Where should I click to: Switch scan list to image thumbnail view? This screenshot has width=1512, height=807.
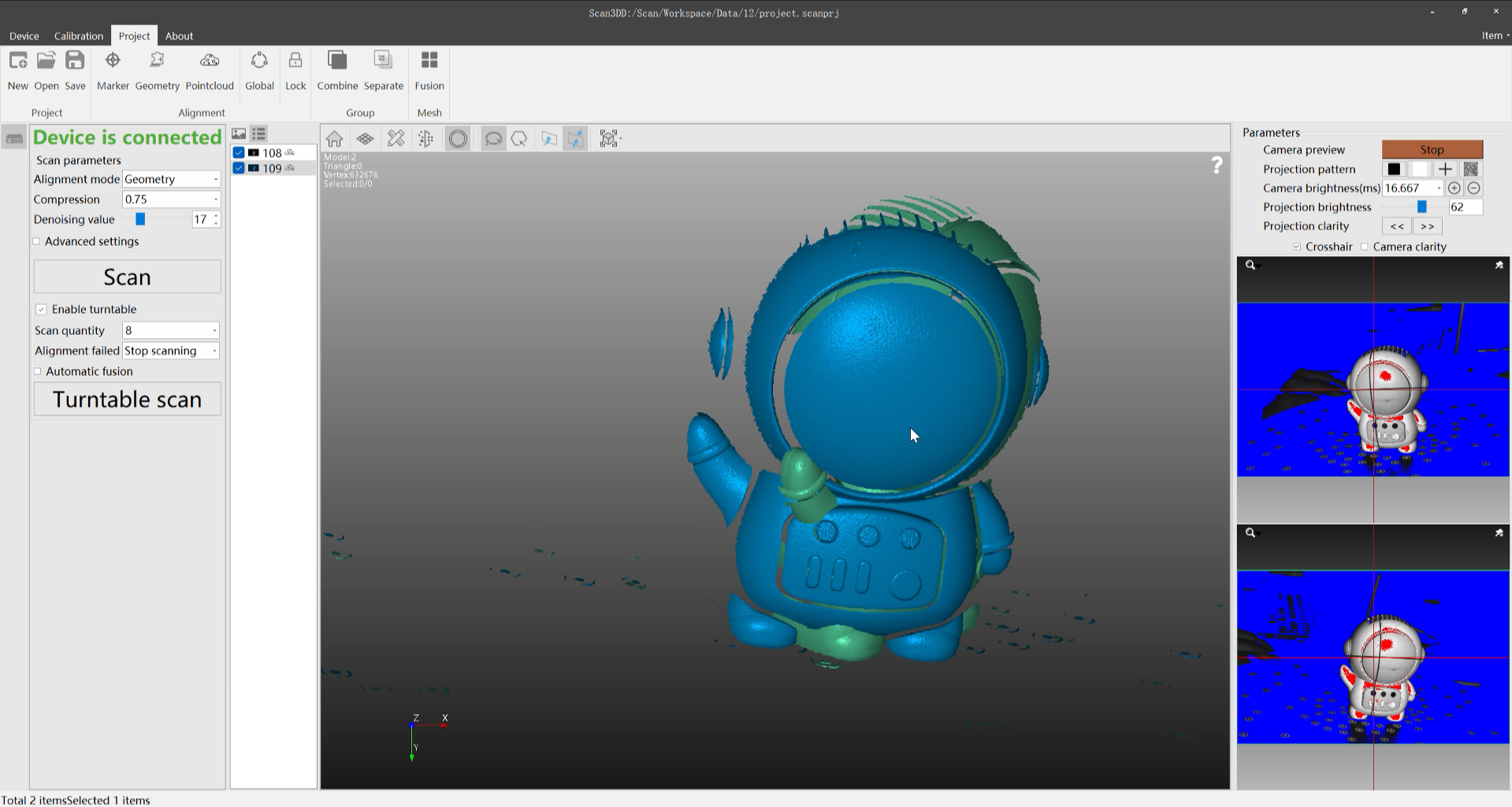[239, 134]
